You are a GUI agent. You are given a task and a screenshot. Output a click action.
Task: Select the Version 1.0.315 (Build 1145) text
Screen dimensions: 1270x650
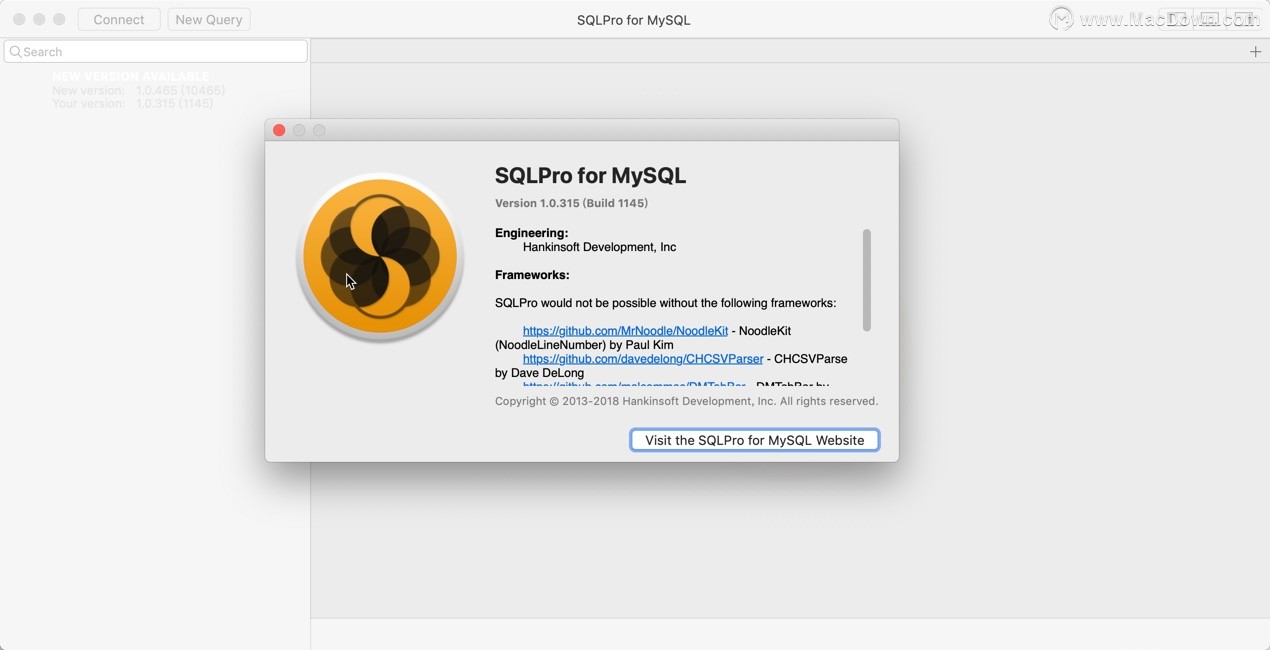[x=571, y=203]
